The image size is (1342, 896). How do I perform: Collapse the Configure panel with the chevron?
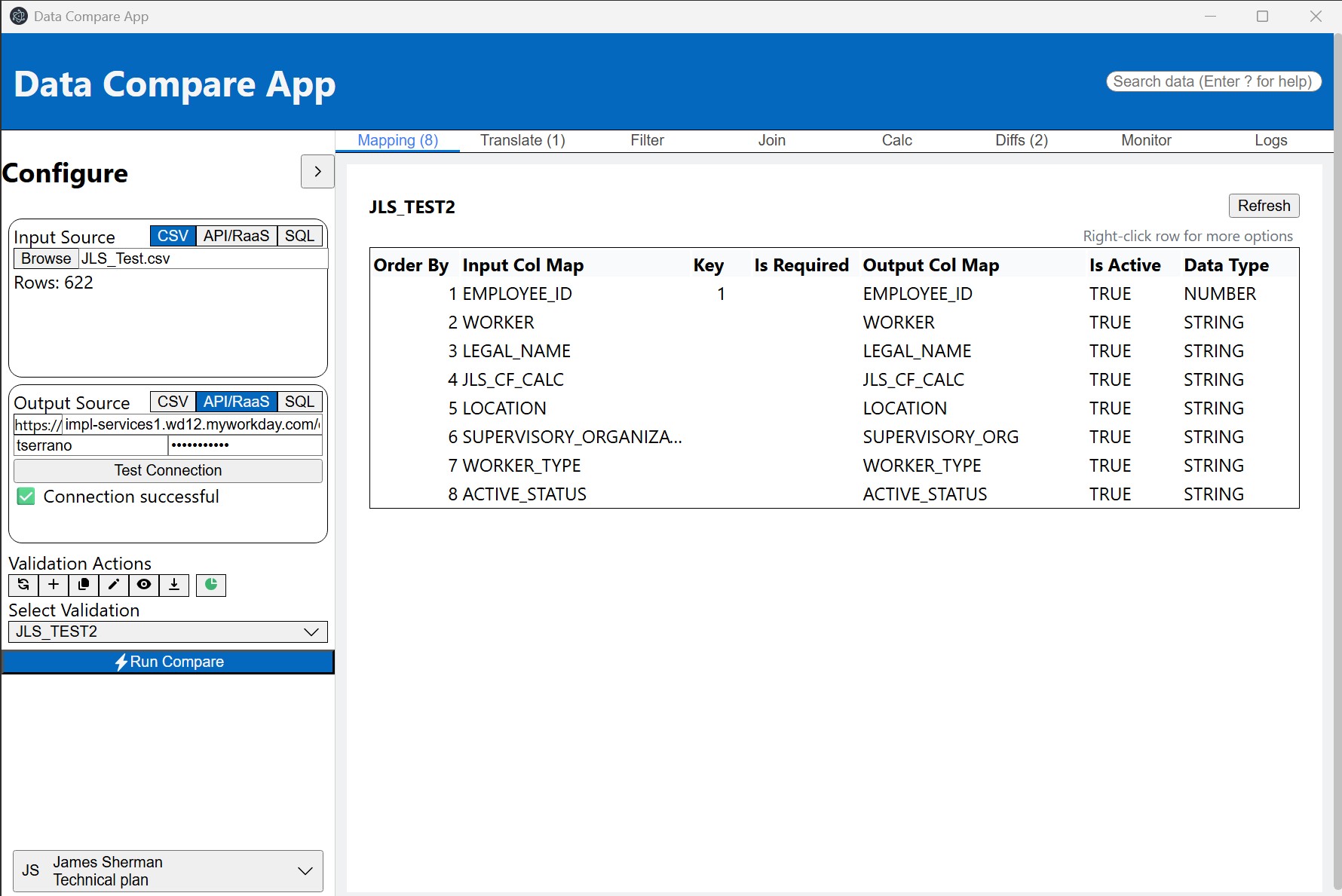tap(317, 172)
